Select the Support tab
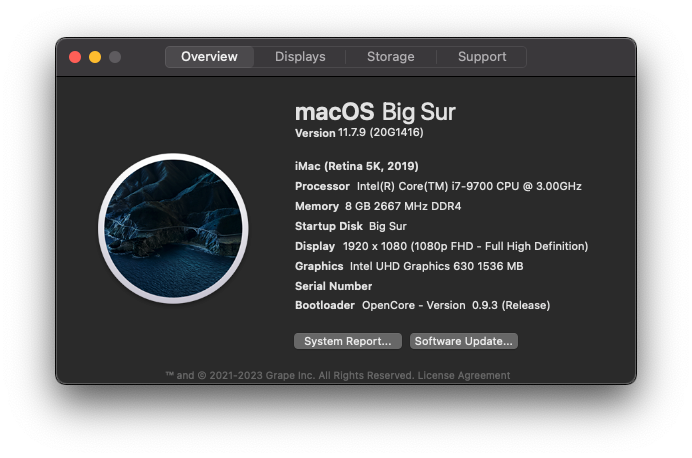The height and width of the screenshot is (458, 692). click(x=482, y=57)
